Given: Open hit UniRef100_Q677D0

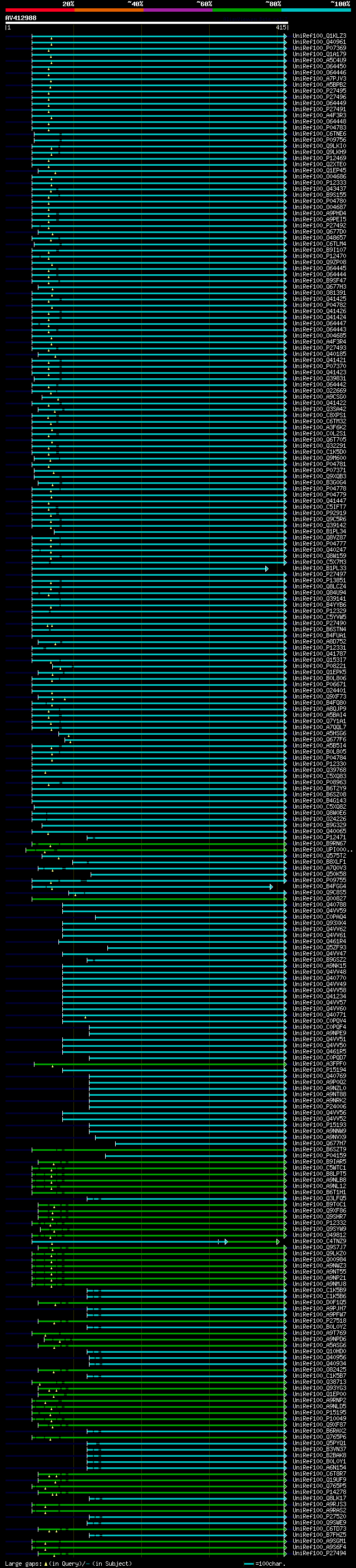Looking at the screenshot, I should click(x=319, y=232).
